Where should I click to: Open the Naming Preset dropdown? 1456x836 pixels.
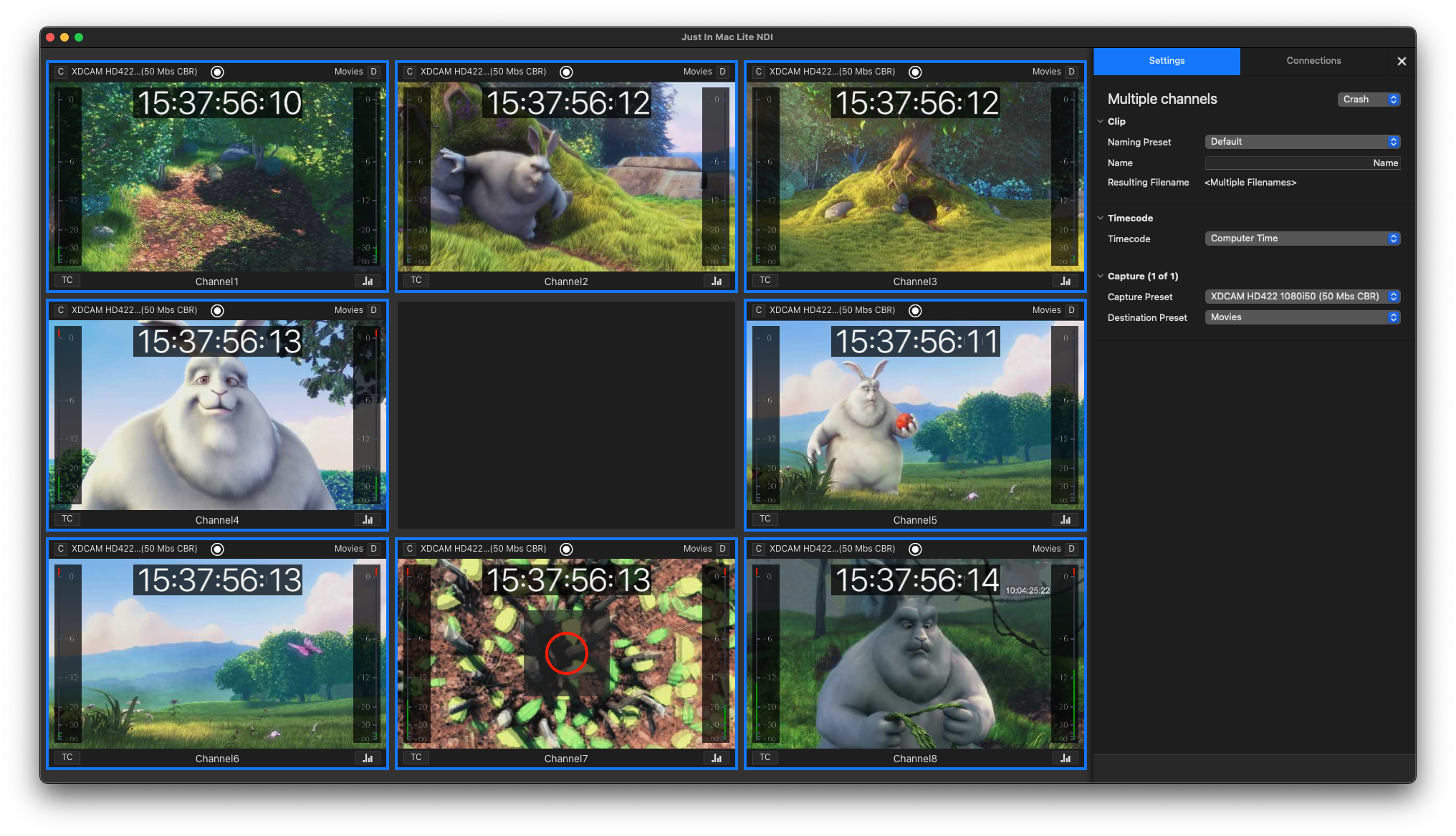[x=1302, y=142]
